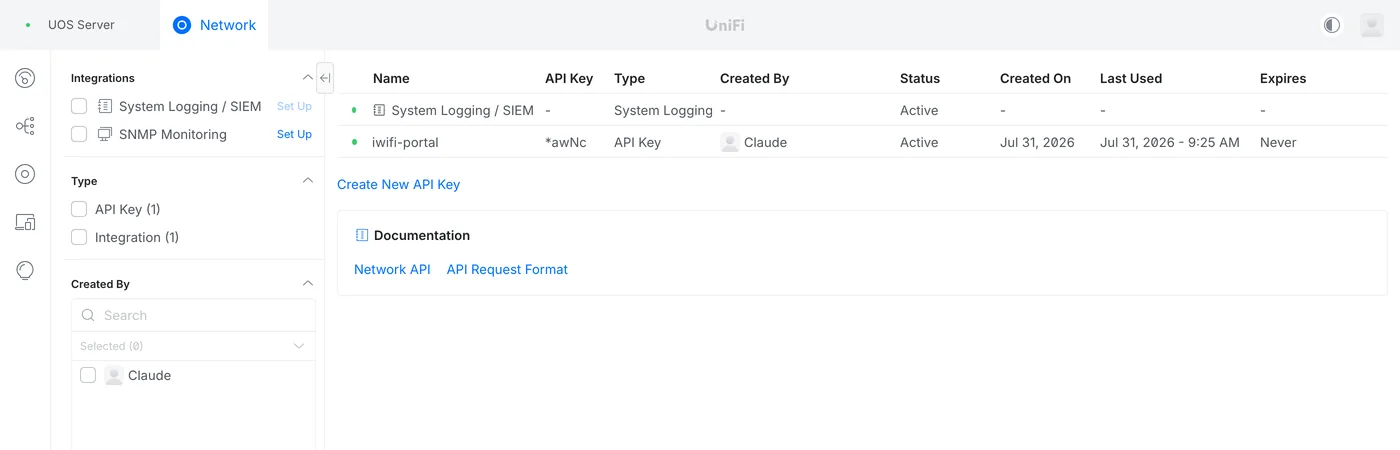Image resolution: width=1400 pixels, height=450 pixels.
Task: Click Claude's avatar in the filter list
Action: [x=114, y=375]
